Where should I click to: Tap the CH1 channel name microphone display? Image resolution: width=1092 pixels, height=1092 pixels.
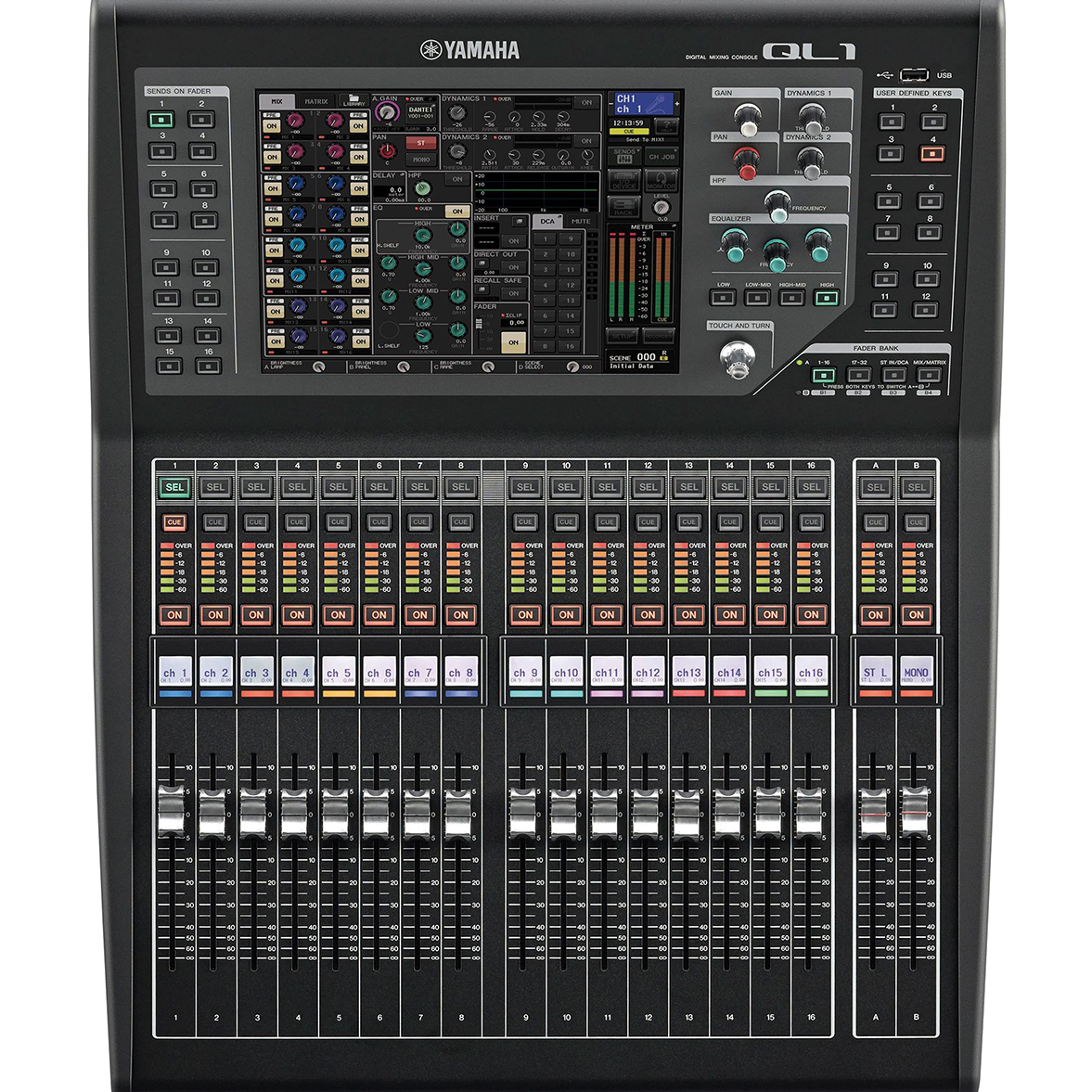[x=644, y=104]
